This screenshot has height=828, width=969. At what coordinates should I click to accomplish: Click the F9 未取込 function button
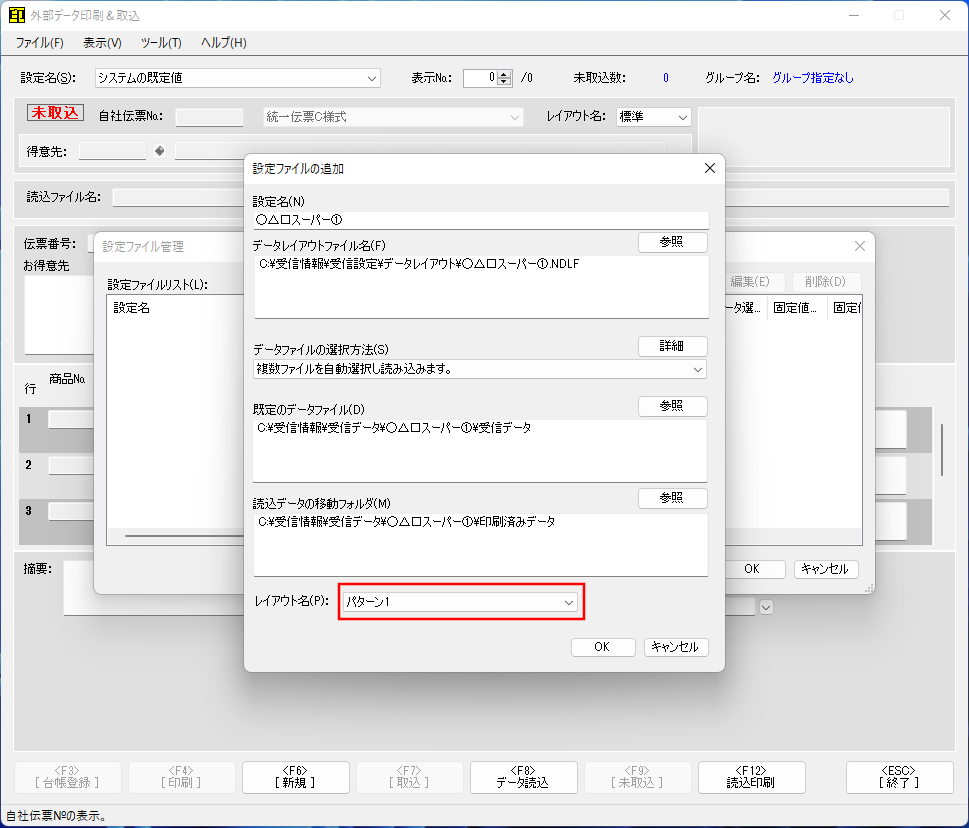pyautogui.click(x=638, y=777)
